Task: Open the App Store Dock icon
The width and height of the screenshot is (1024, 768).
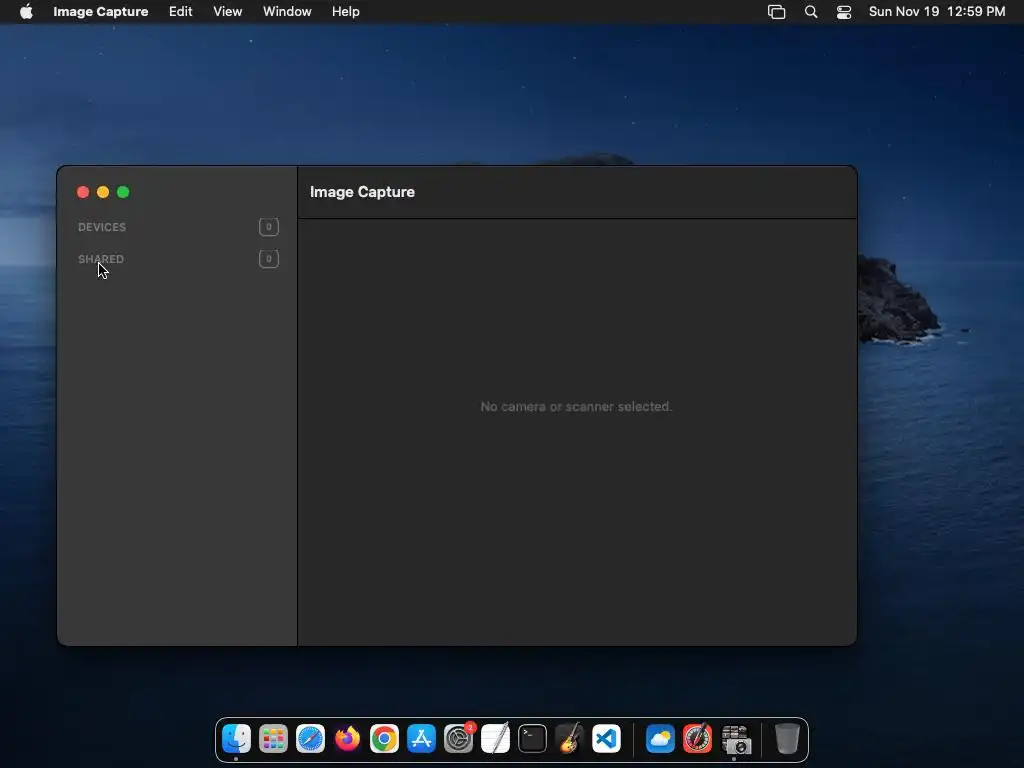Action: (421, 739)
